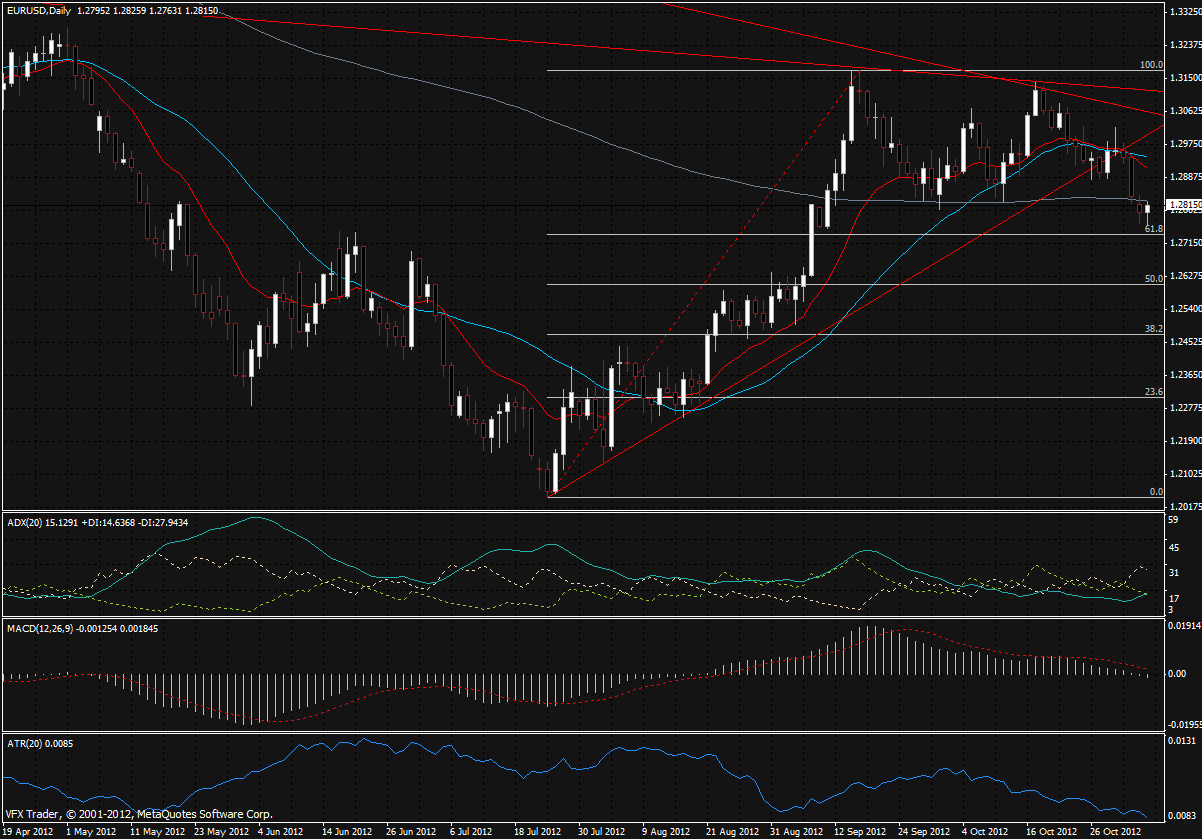The image size is (1202, 839).
Task: Click the Fibonacci 0.0 level label
Action: 1156,491
